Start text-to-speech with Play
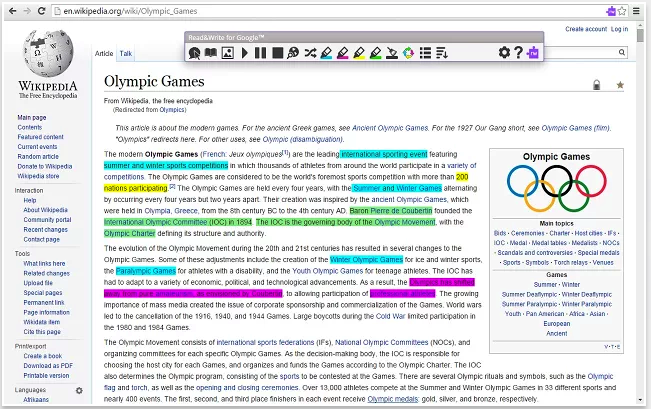This screenshot has height=409, width=651. [245, 53]
